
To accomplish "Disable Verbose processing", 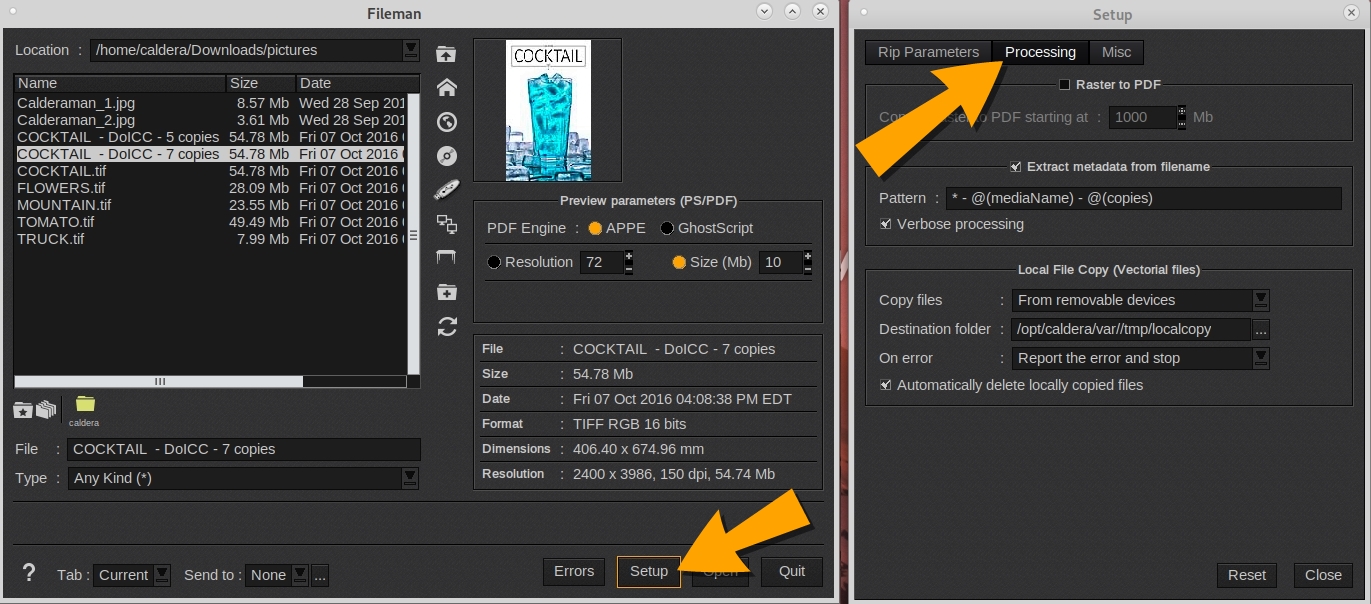I will coord(885,224).
